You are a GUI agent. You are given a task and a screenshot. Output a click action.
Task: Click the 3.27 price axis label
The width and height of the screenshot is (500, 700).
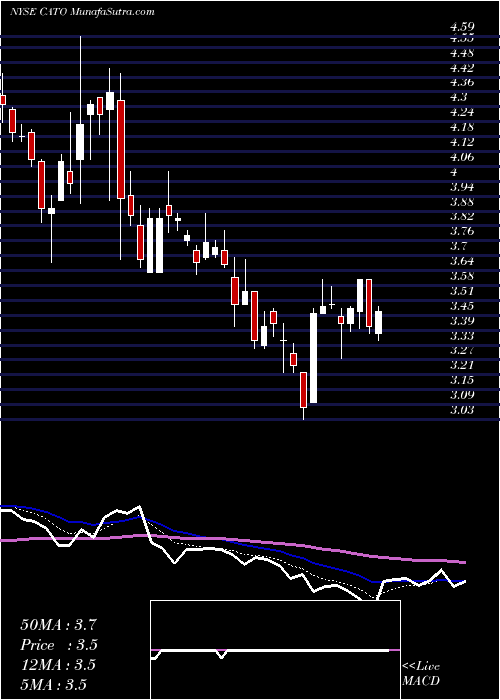(x=462, y=350)
